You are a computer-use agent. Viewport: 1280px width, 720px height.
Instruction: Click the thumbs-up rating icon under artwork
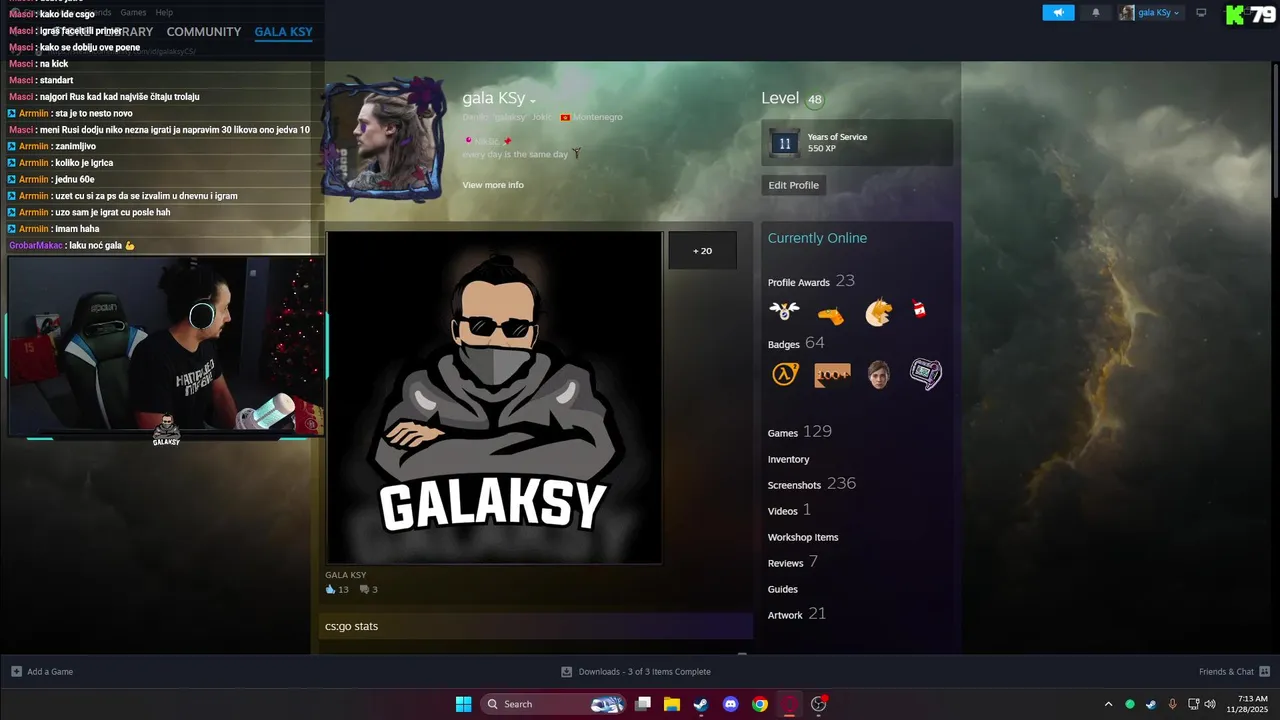coord(331,590)
